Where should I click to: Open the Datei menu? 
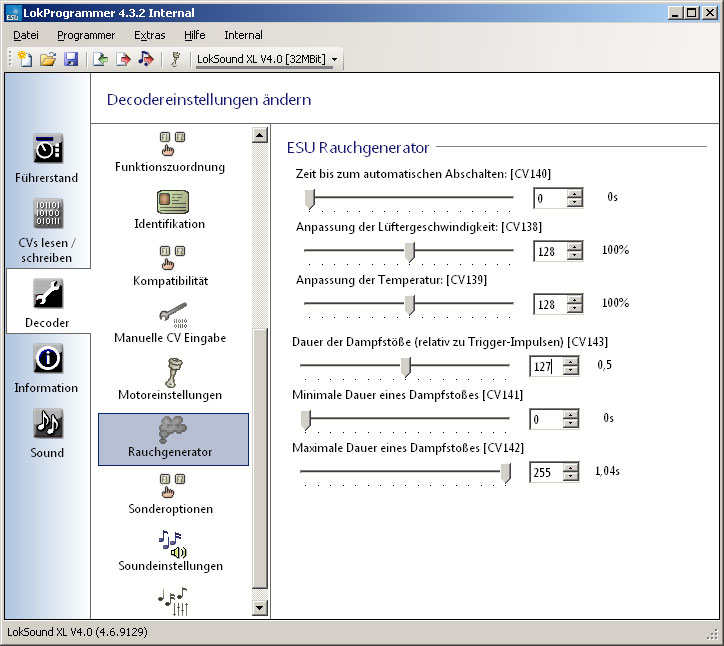coord(25,35)
